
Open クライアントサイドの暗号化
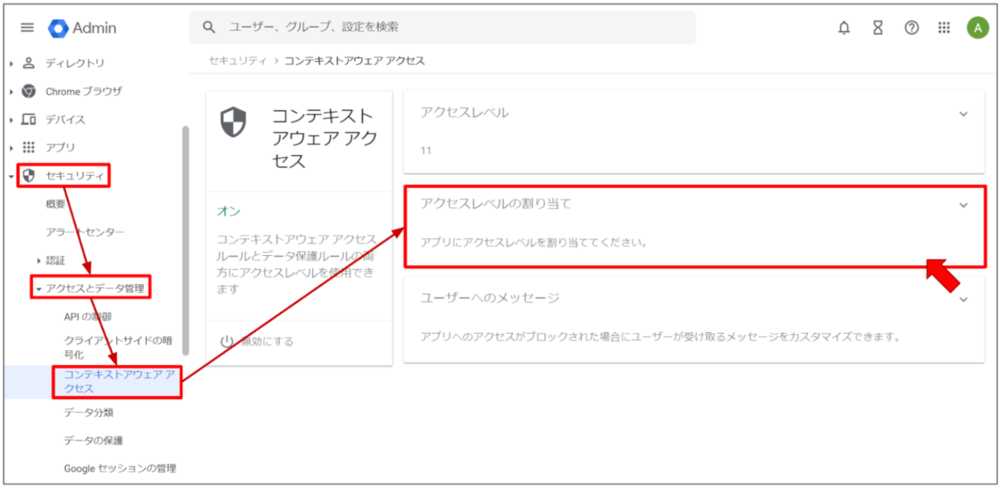coord(118,347)
